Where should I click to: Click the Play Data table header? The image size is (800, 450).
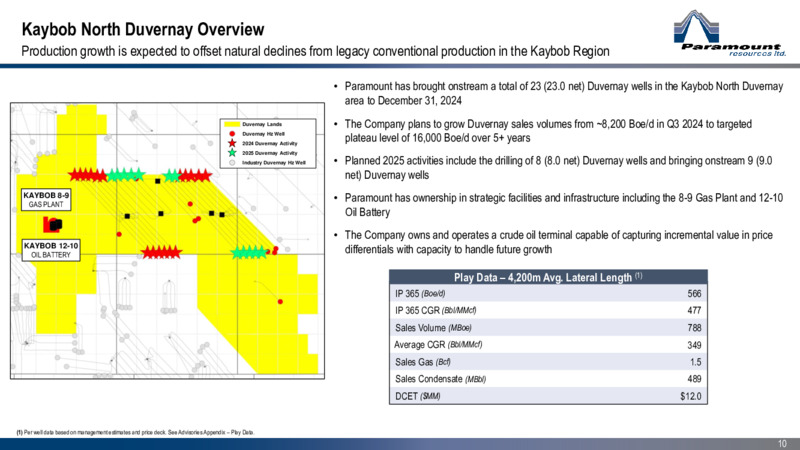click(548, 277)
